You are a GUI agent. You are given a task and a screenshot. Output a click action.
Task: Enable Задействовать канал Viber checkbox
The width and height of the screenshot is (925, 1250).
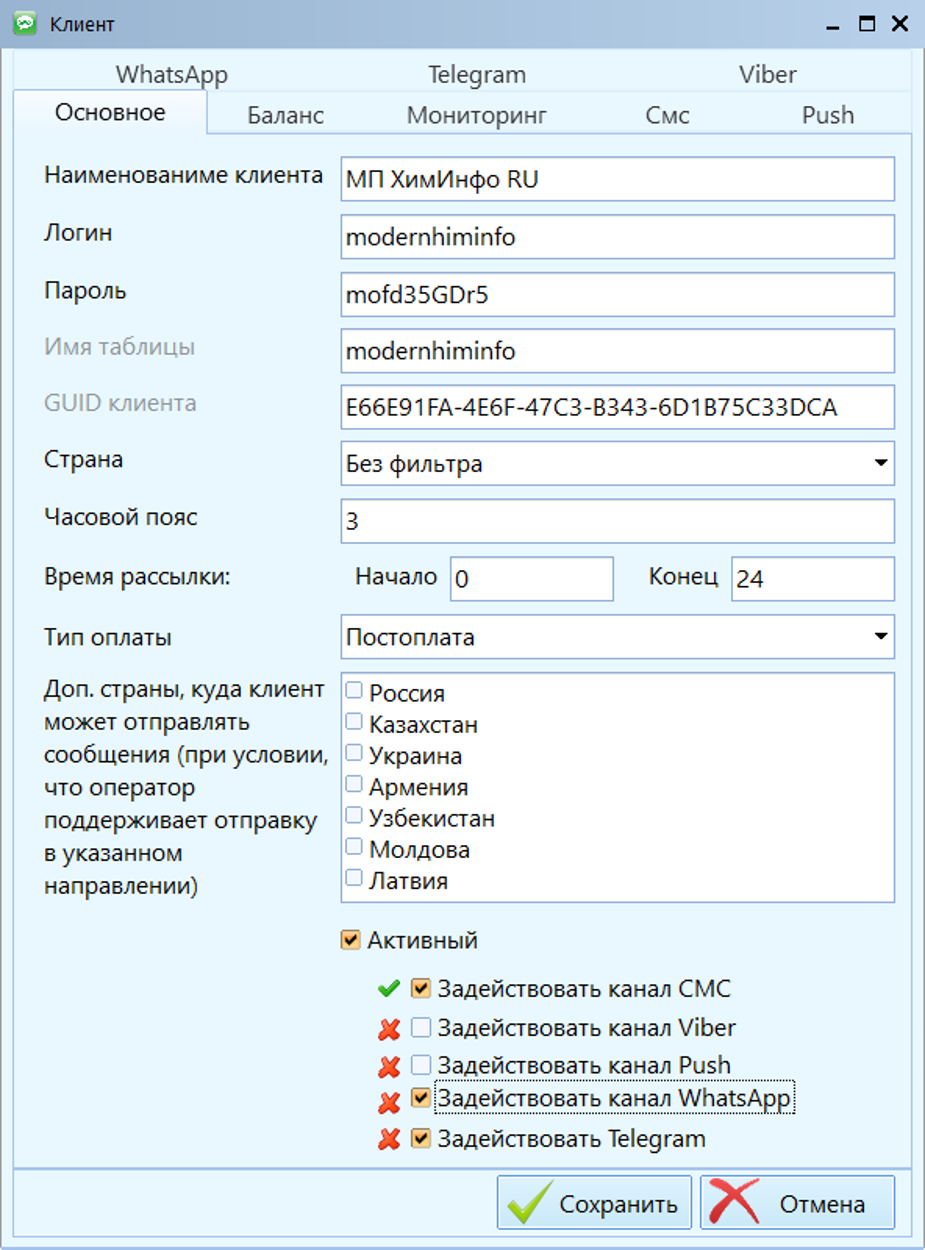click(420, 1028)
